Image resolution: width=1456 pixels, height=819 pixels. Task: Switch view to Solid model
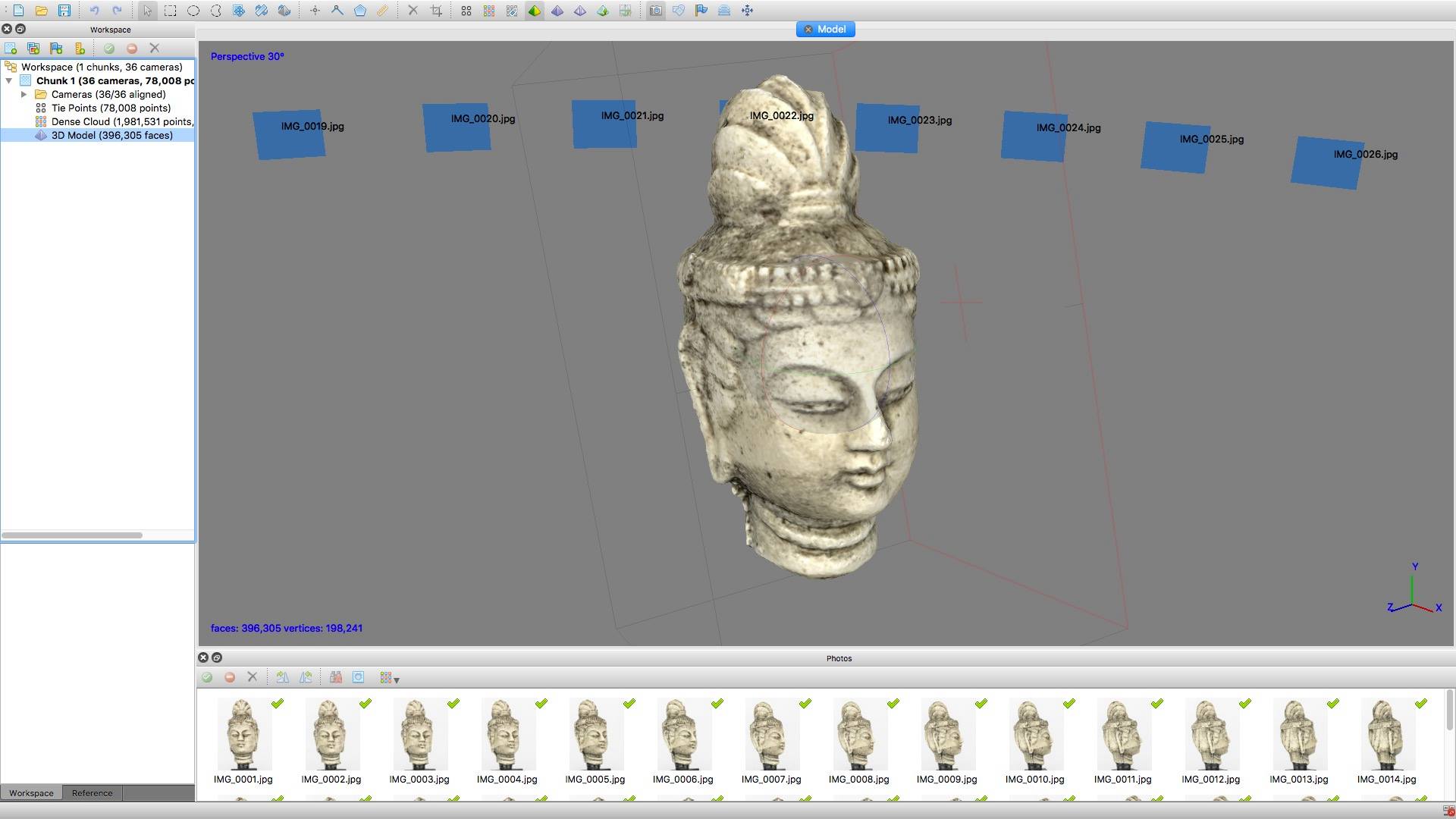(557, 11)
